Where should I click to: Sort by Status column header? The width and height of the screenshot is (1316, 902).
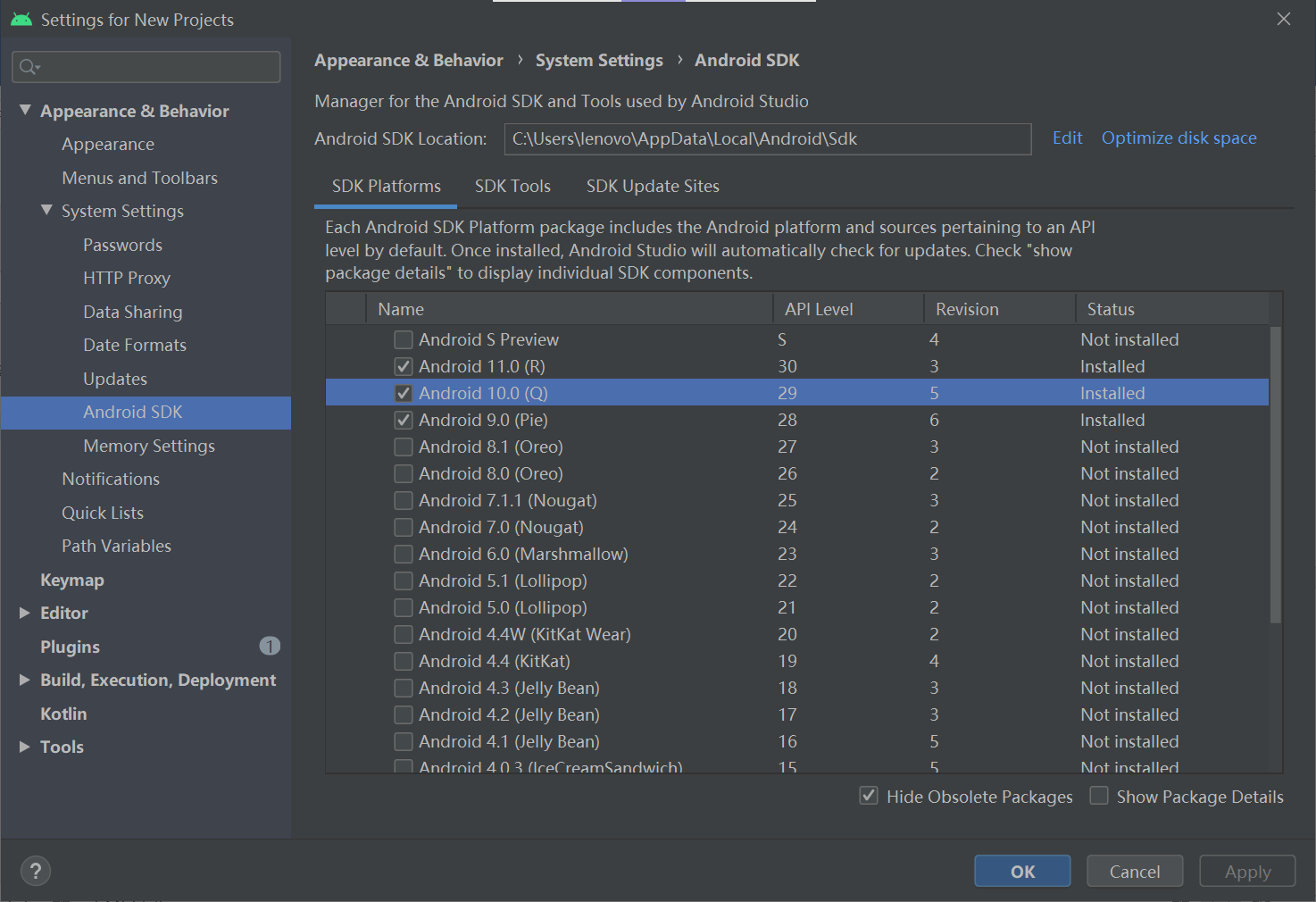(1172, 309)
